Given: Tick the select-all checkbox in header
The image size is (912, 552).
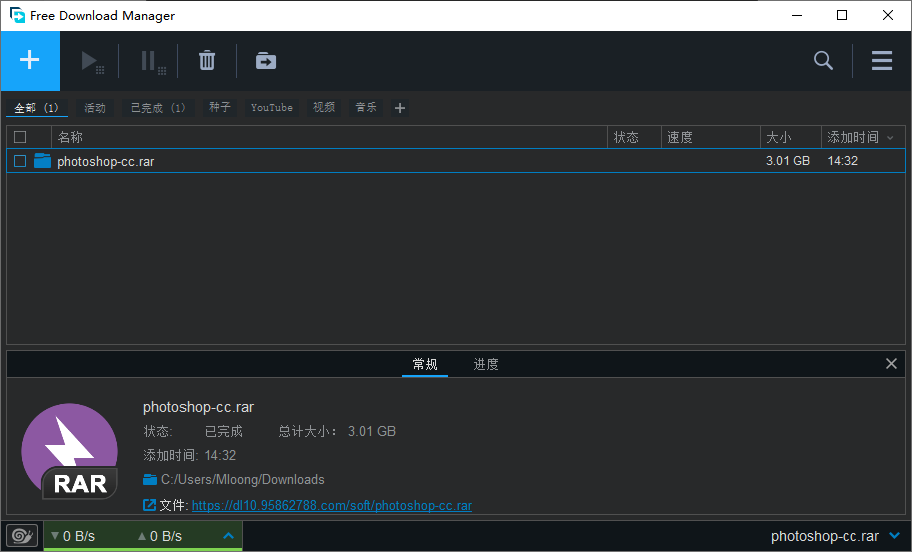Looking at the screenshot, I should 20,137.
